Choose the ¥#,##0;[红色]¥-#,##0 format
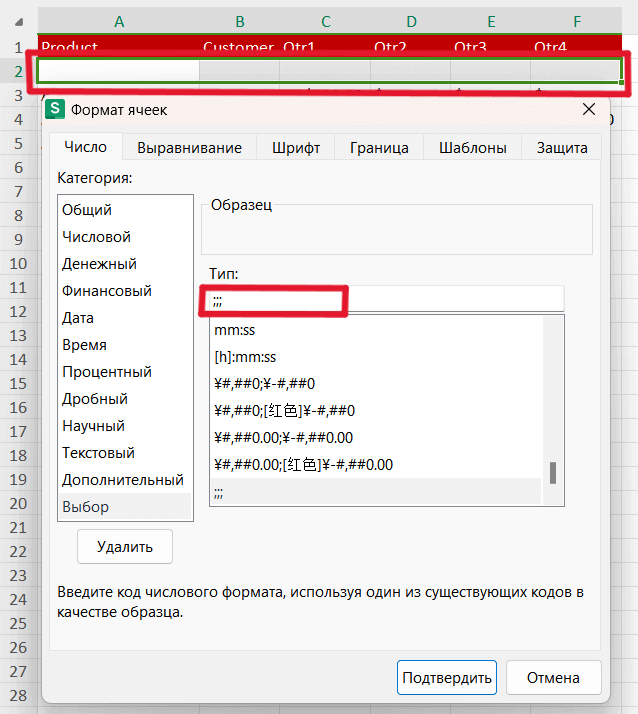This screenshot has height=714, width=638. 376,411
